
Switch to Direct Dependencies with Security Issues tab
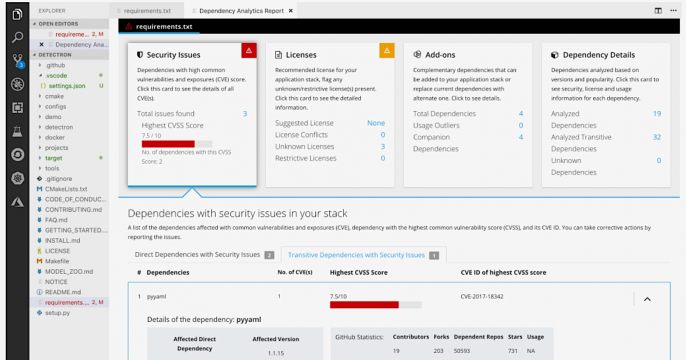tap(204, 255)
